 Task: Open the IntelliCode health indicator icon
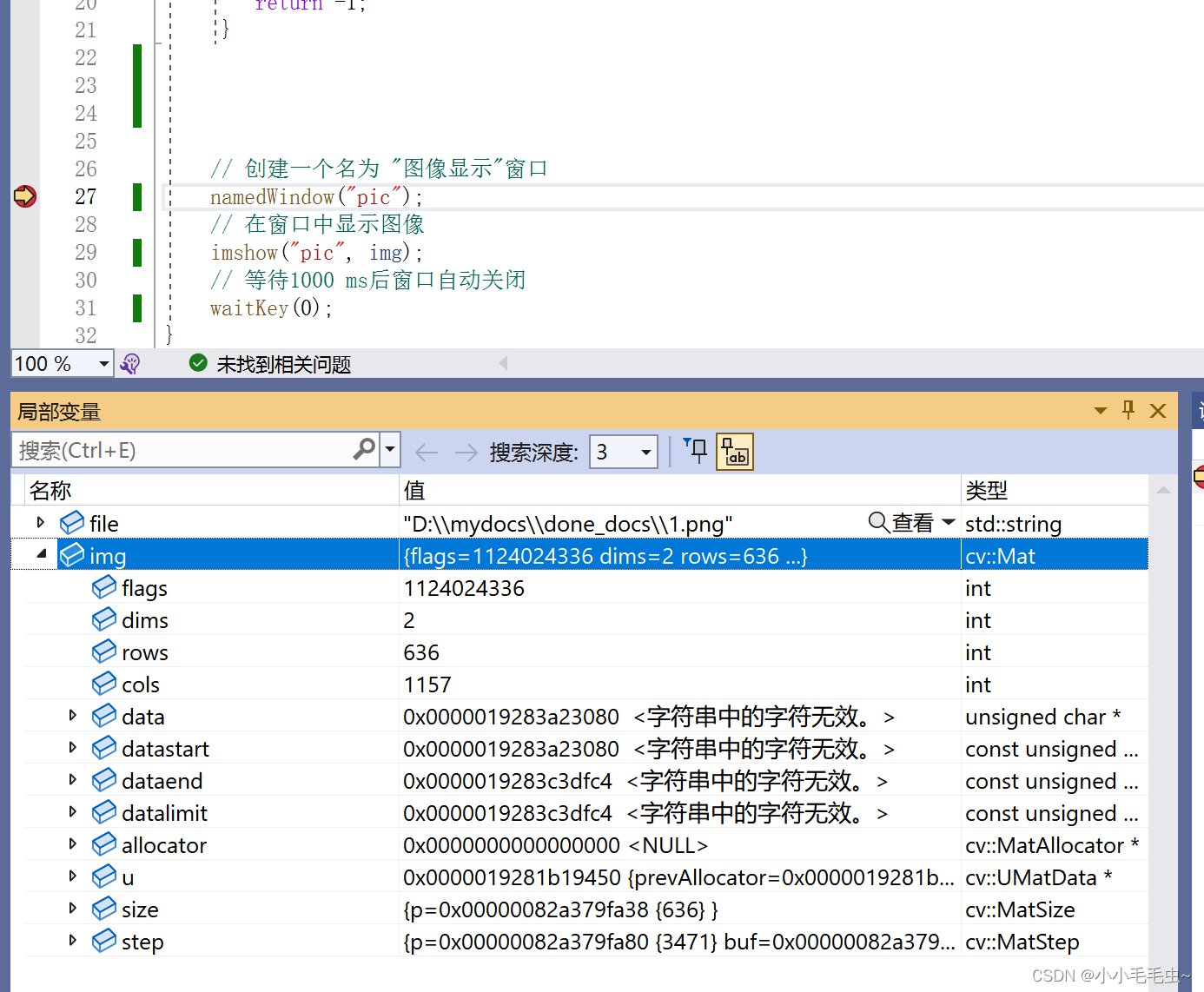coord(130,364)
